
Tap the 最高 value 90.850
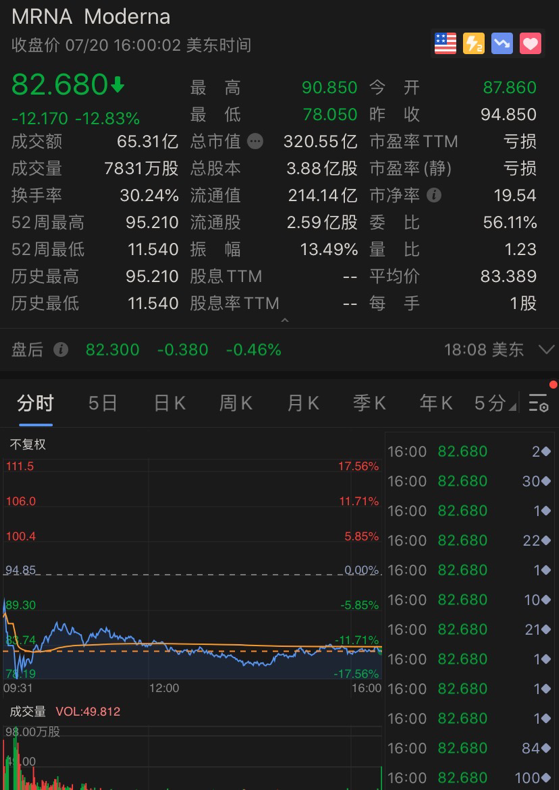tap(329, 88)
